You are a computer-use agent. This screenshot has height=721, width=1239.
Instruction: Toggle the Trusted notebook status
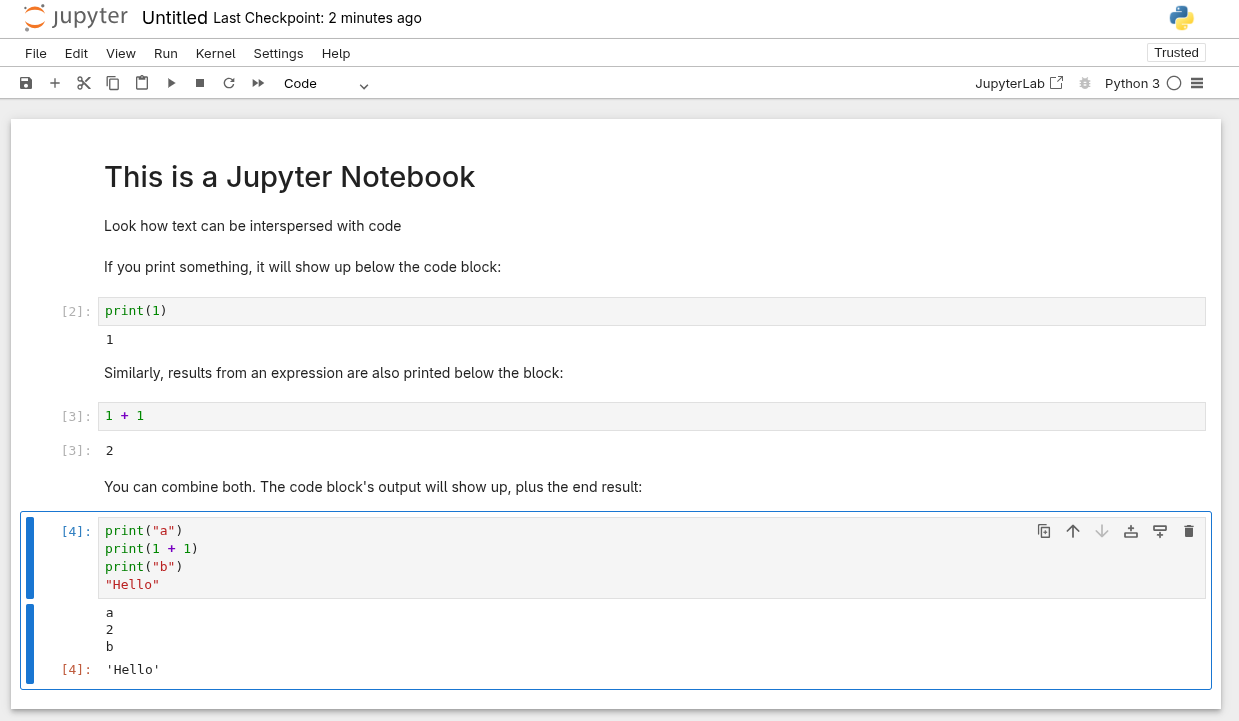[1176, 52]
